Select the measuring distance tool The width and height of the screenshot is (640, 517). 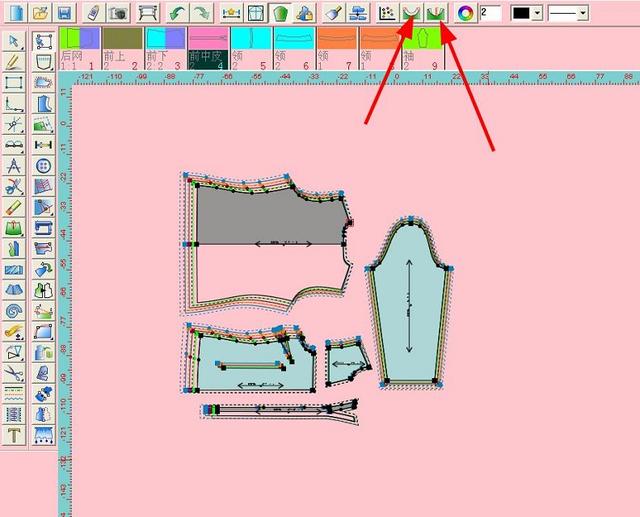point(43,145)
